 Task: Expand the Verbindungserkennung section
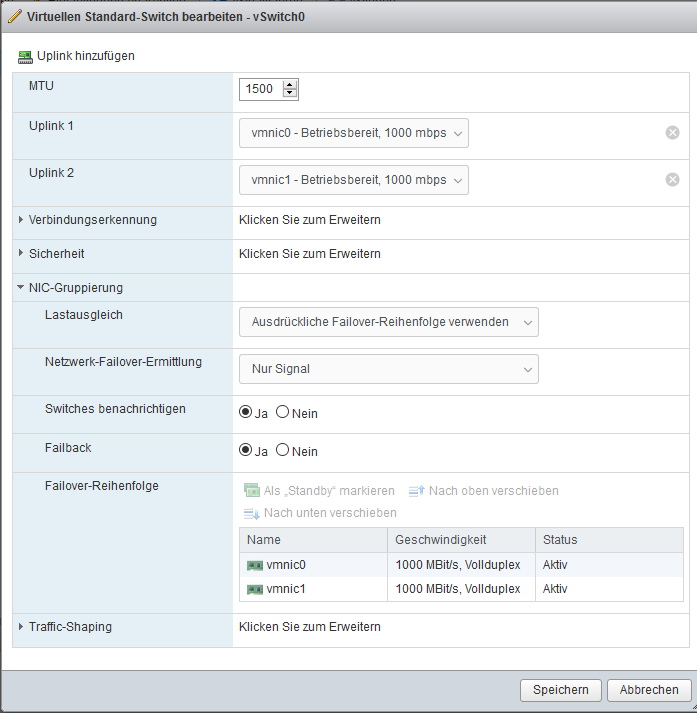pyautogui.click(x=21, y=220)
